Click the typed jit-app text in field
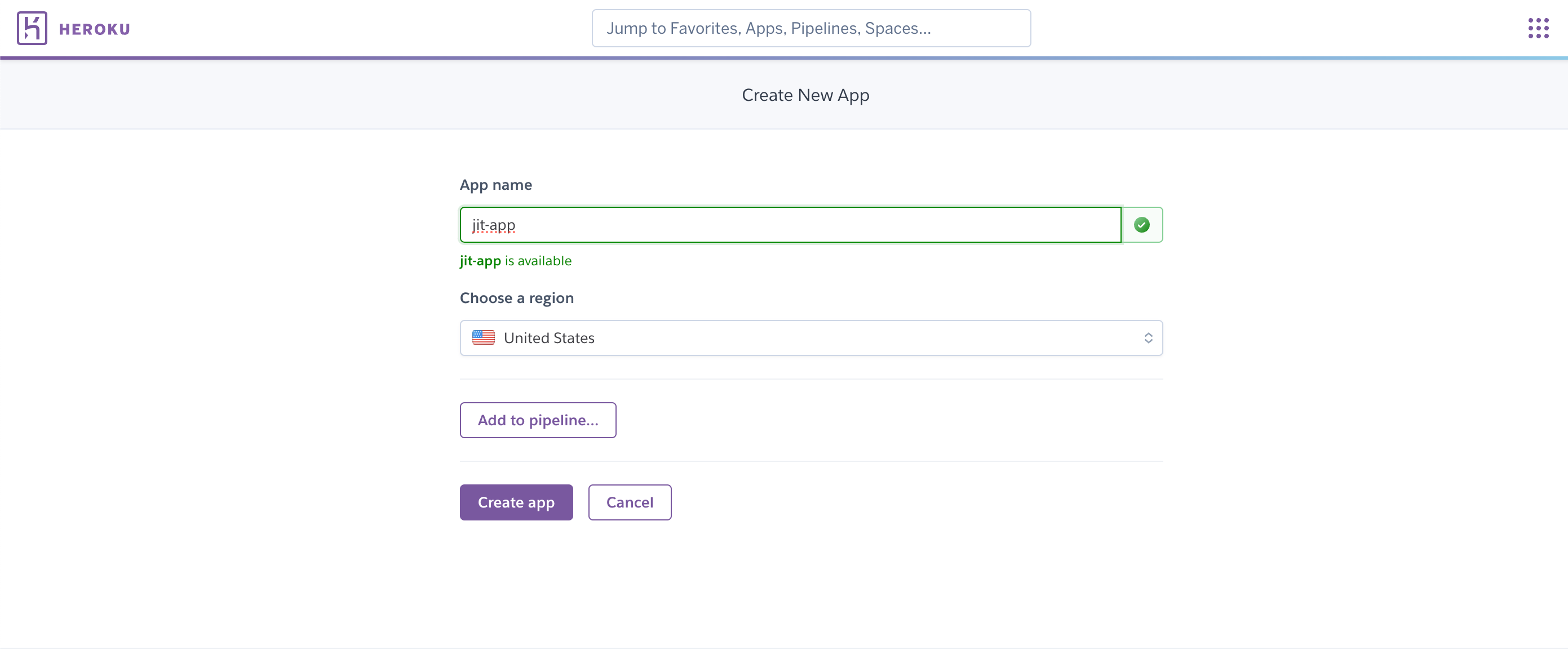 pos(493,225)
